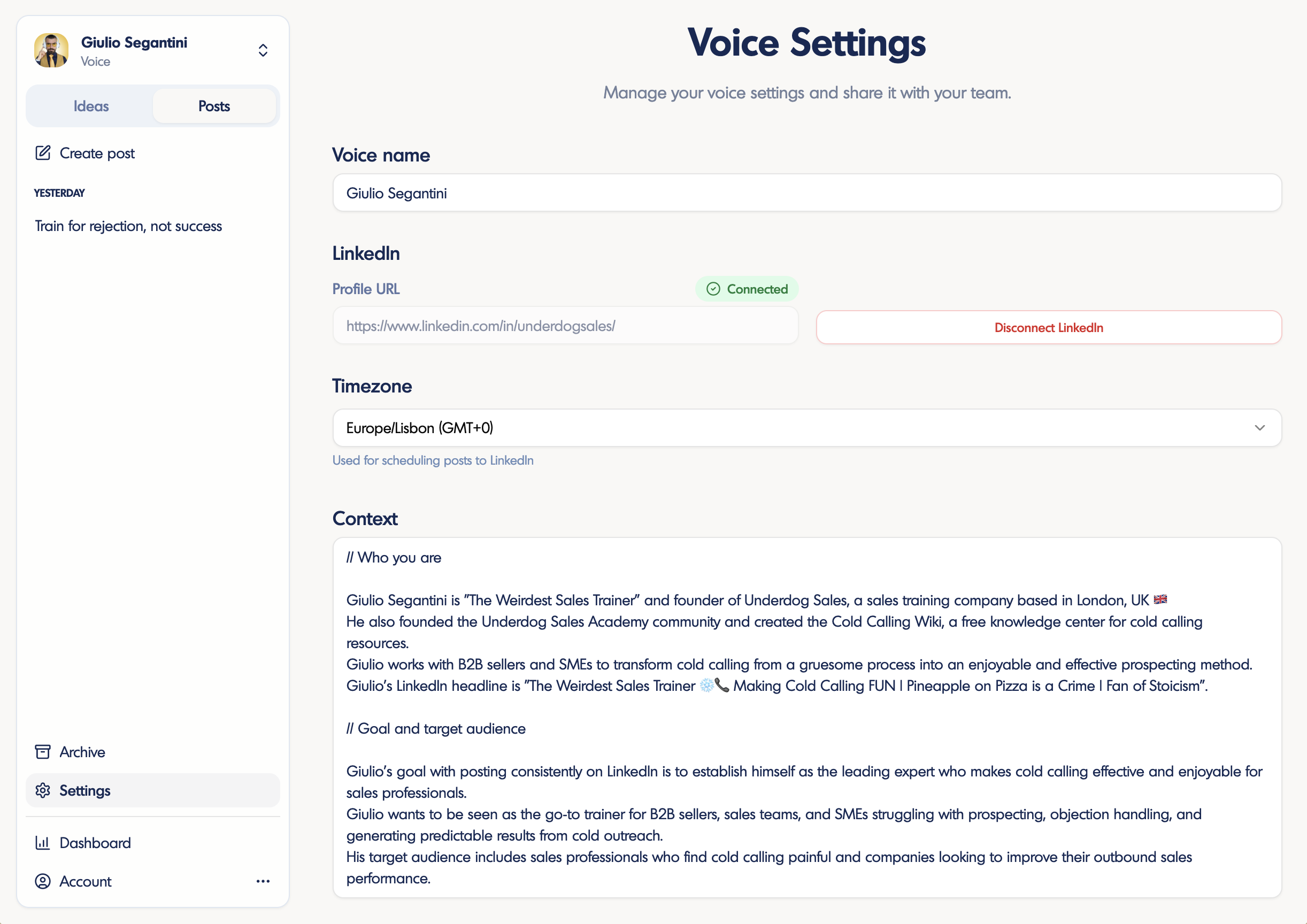
Task: Click inside the Context text area
Action: pos(806,718)
